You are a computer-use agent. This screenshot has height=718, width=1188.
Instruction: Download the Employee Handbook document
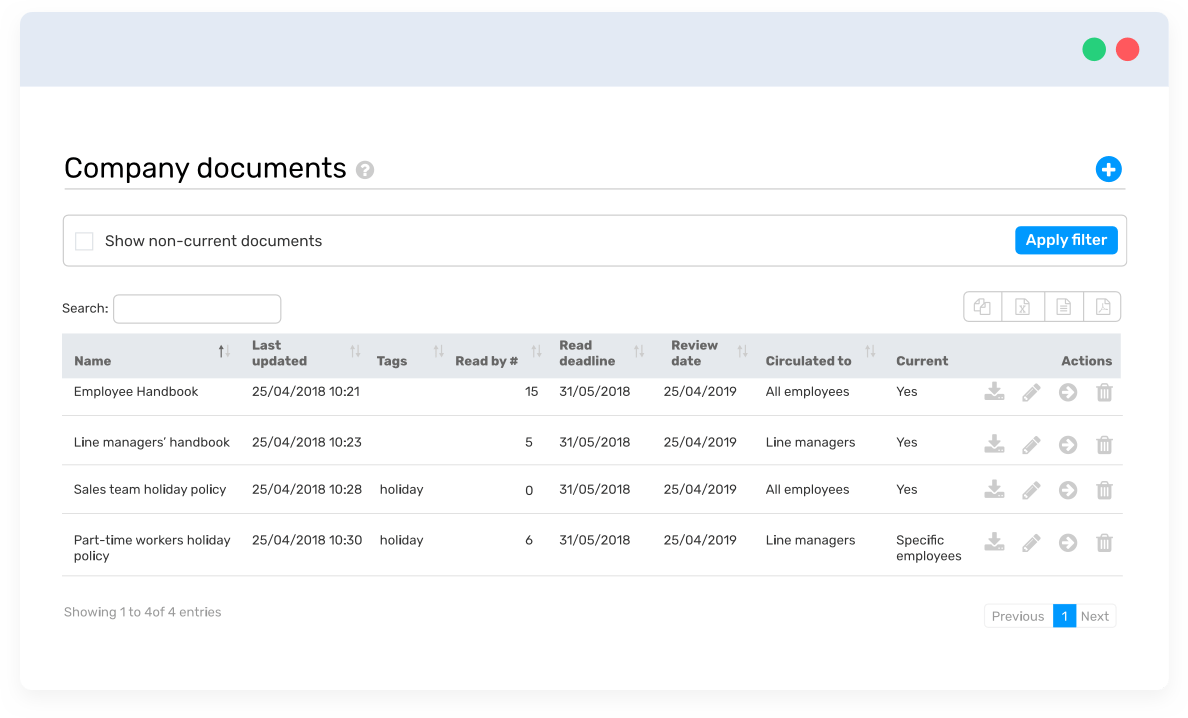point(994,392)
